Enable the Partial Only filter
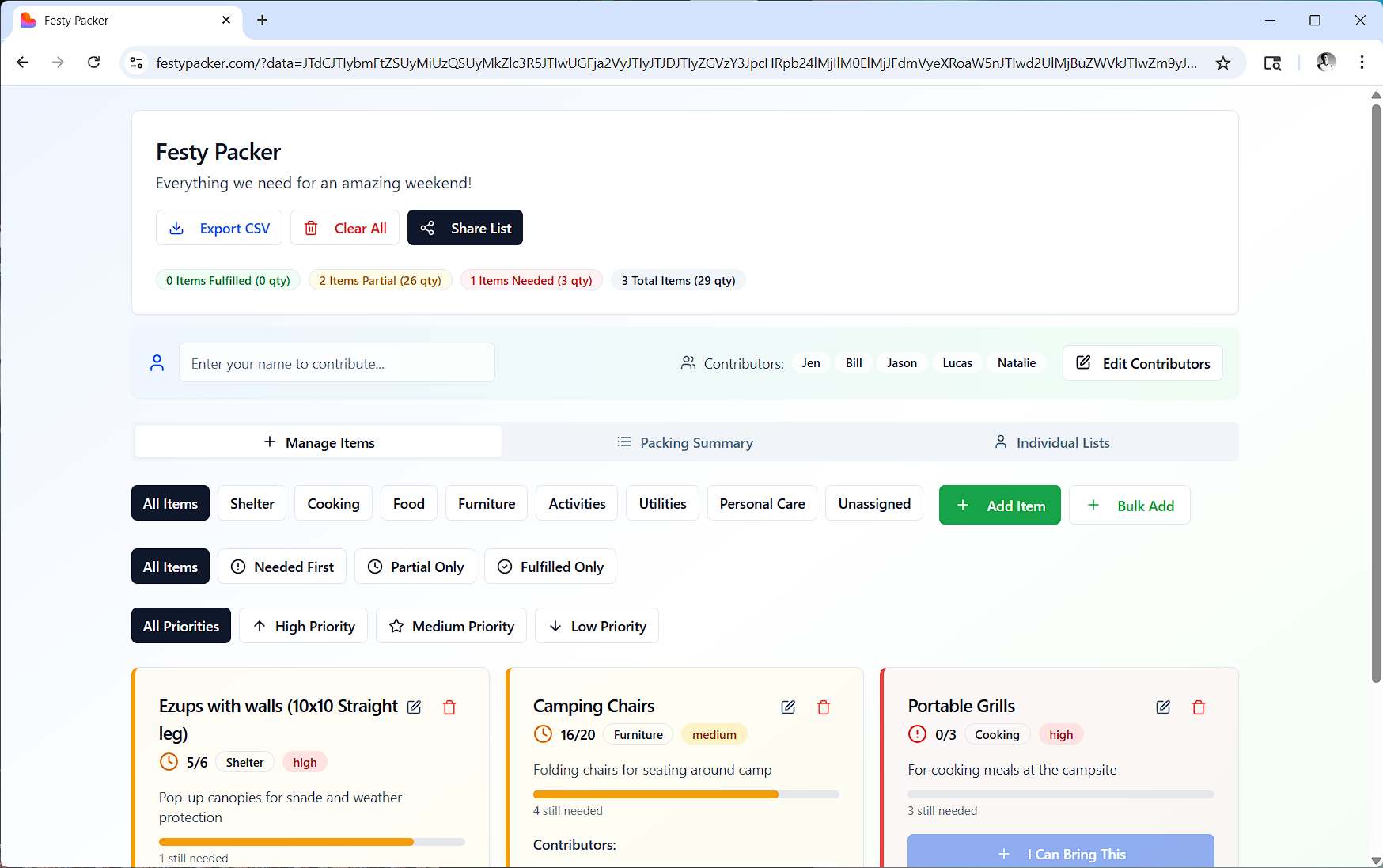The image size is (1383, 868). [x=415, y=567]
